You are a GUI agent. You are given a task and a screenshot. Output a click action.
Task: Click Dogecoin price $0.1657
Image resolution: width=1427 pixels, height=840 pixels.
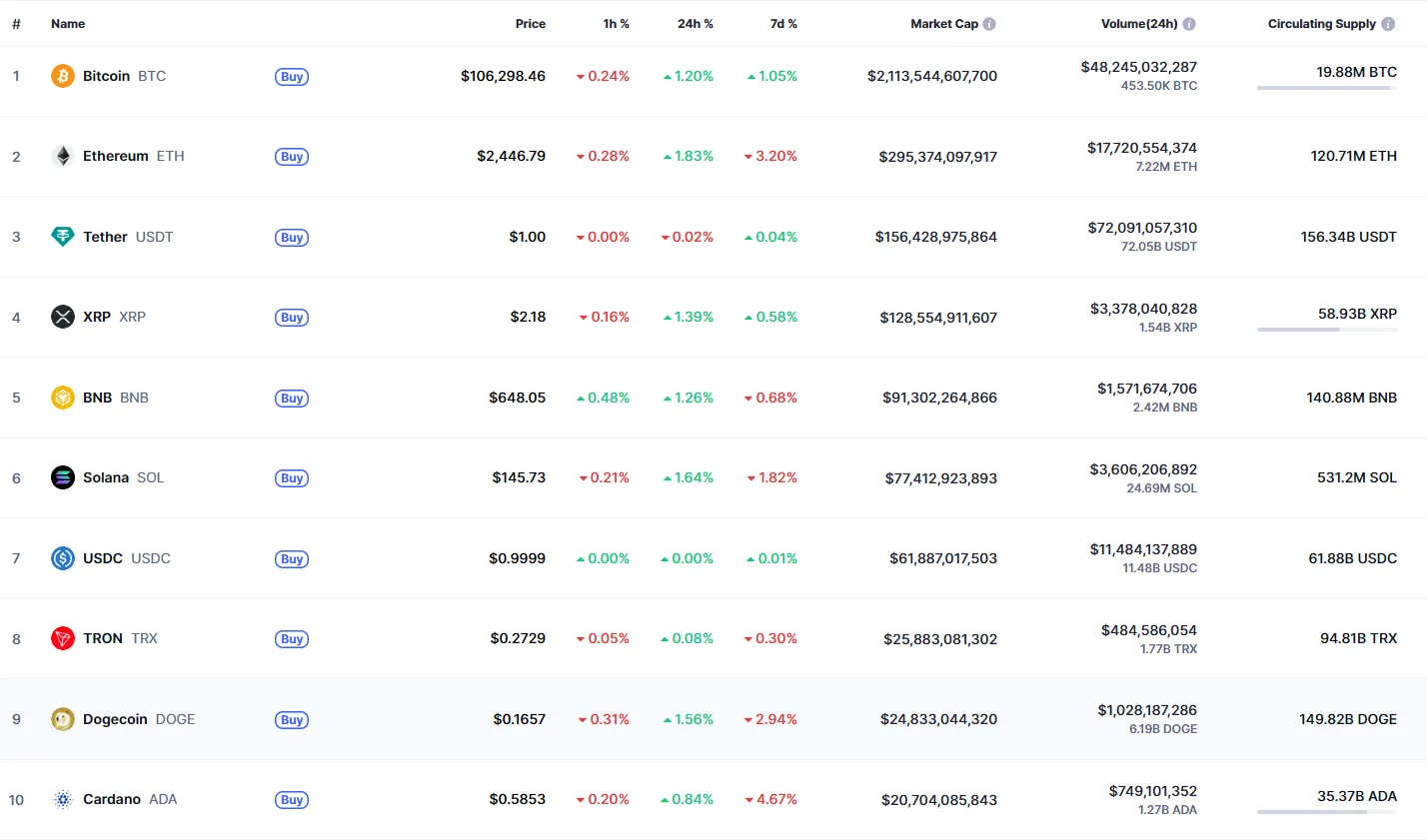(520, 719)
